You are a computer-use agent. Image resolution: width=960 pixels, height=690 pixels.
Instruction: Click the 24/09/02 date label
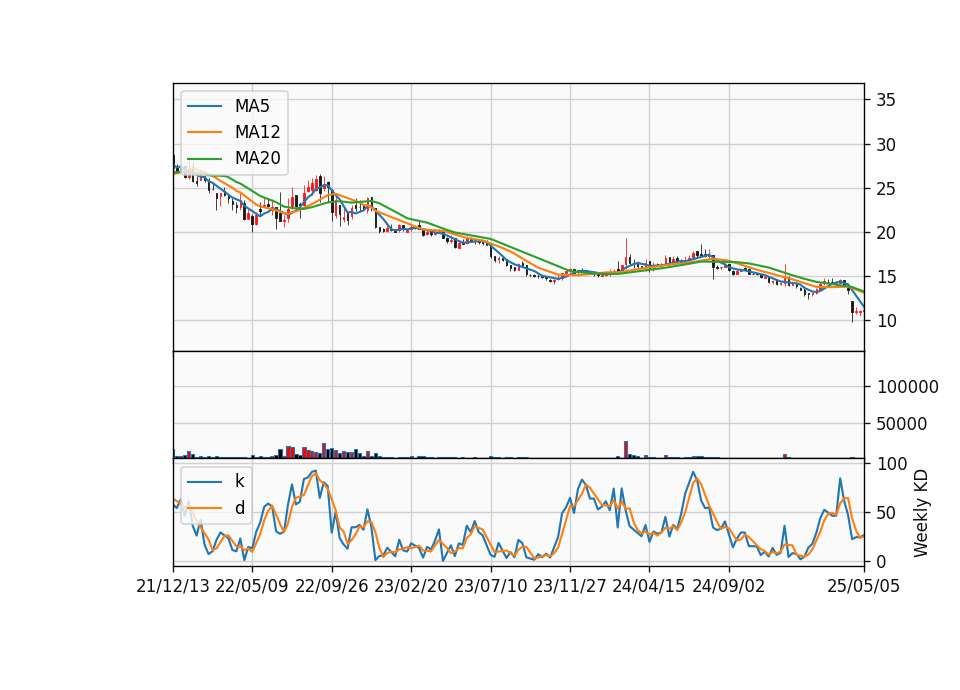tap(729, 586)
